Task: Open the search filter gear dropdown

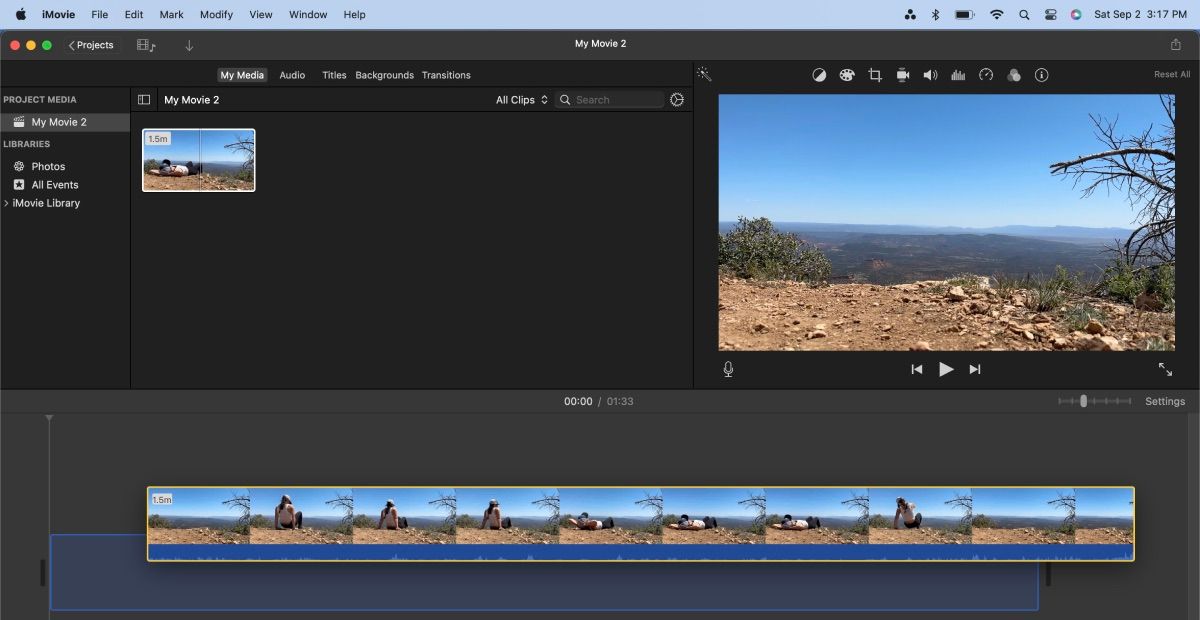Action: [677, 99]
